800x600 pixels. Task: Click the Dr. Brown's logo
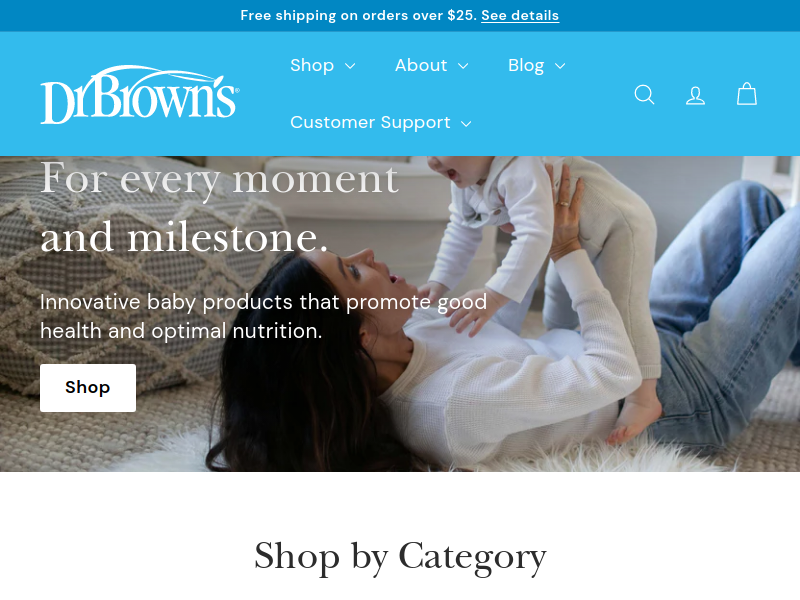[140, 94]
